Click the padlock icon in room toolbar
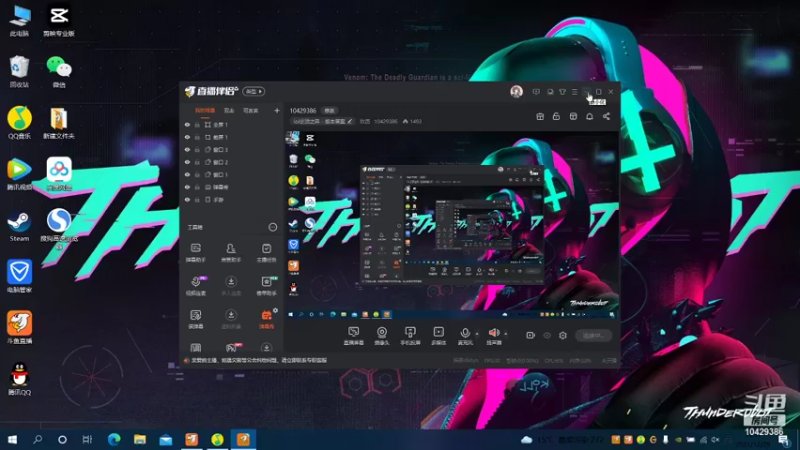 coord(556,117)
